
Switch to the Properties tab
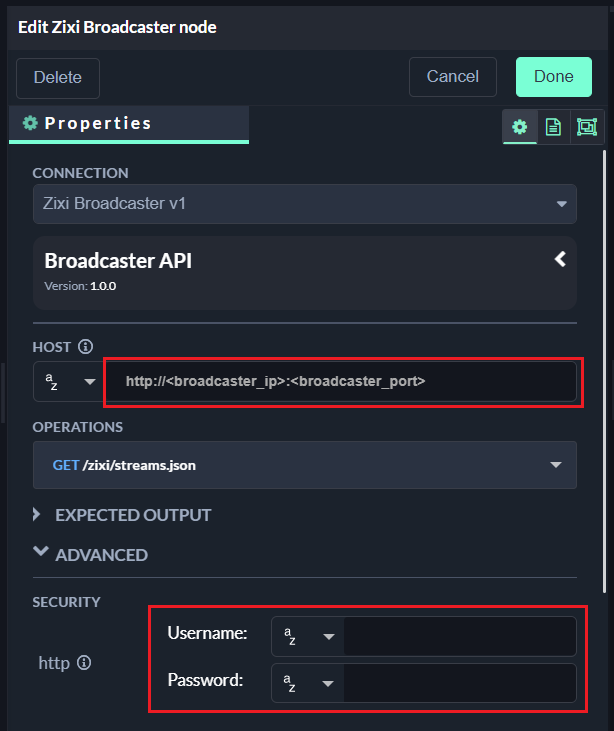tap(97, 124)
